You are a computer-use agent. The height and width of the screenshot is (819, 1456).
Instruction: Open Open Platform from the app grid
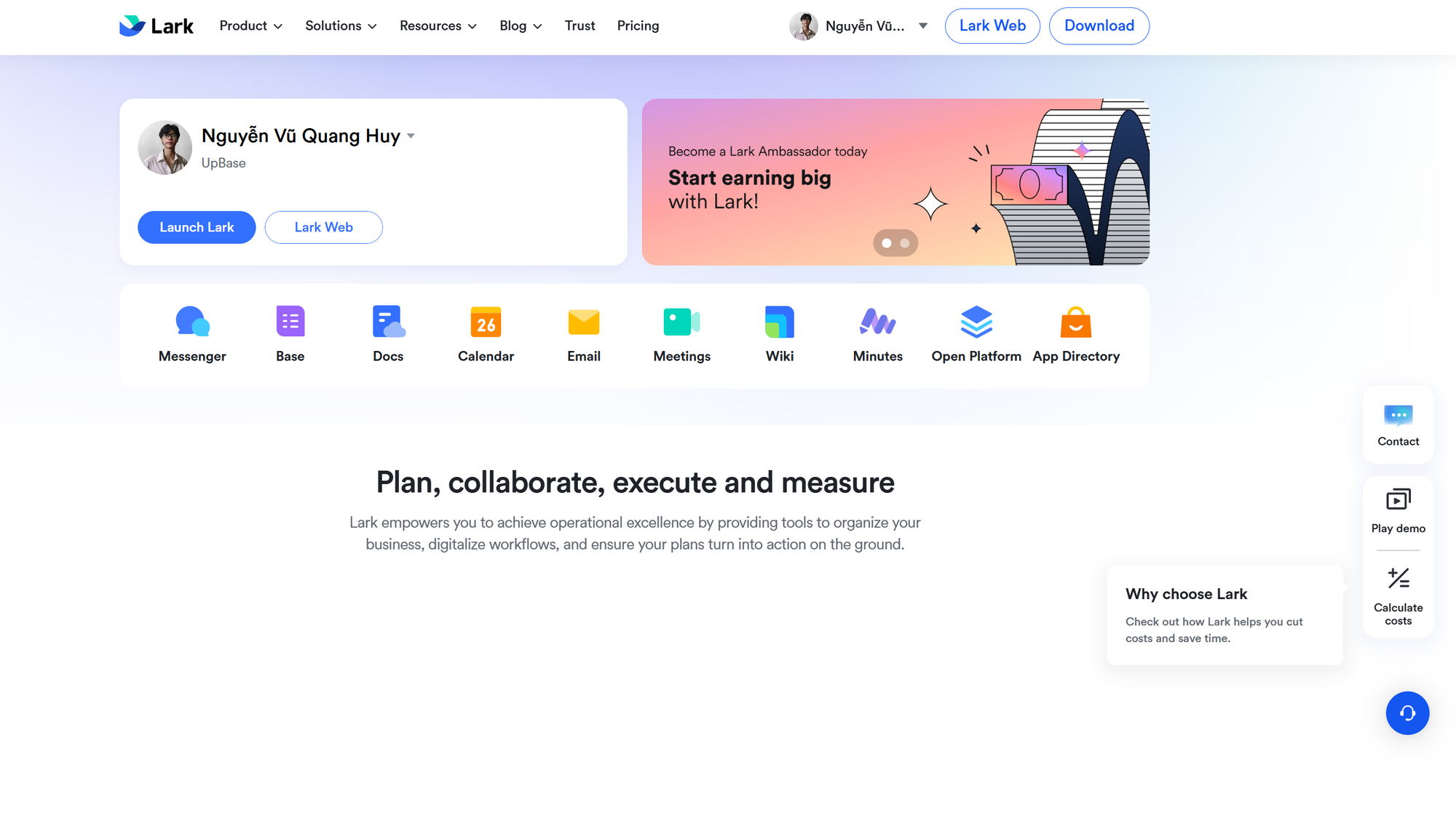[976, 321]
